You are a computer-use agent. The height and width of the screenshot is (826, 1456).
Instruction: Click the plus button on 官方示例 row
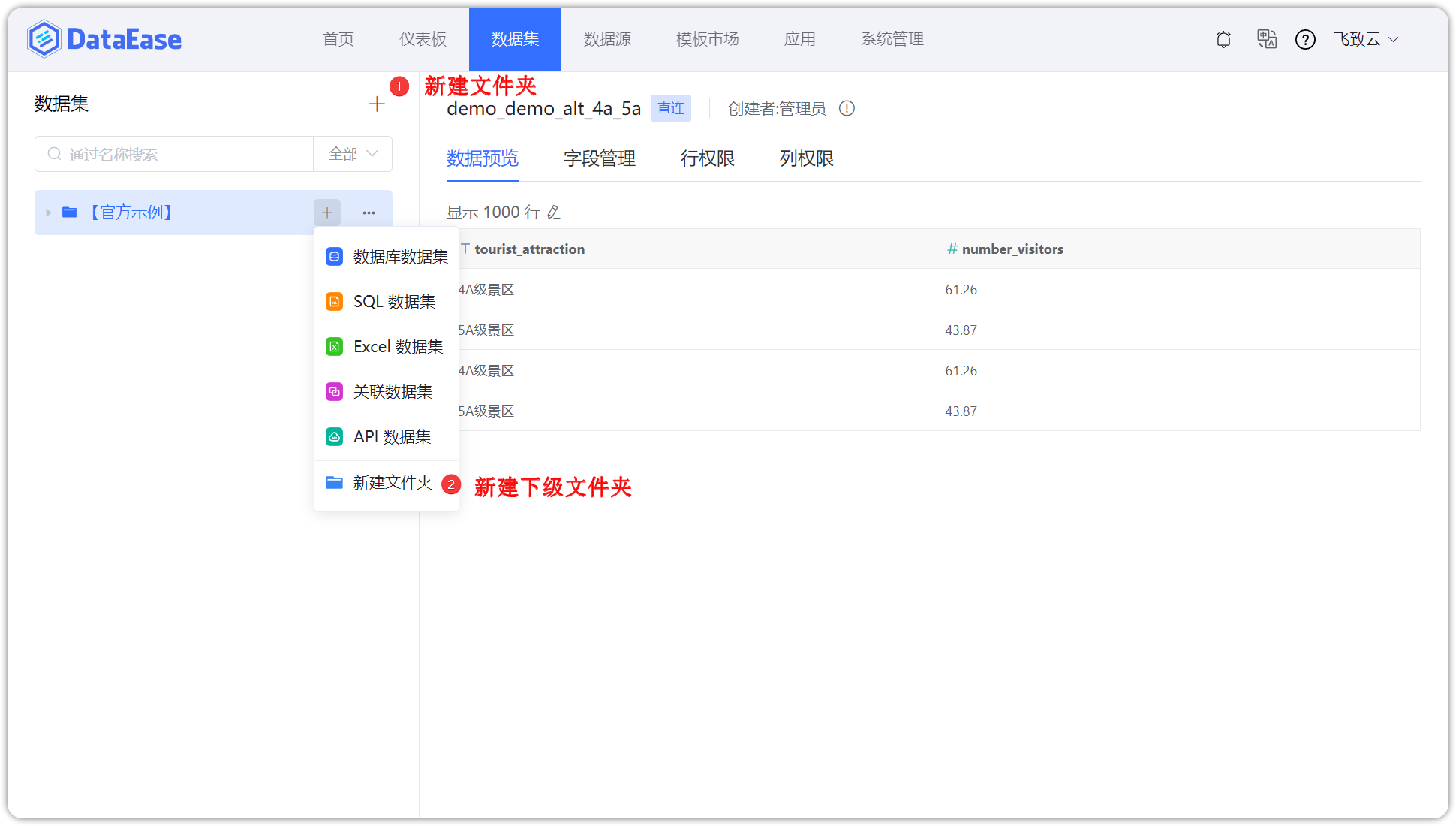tap(327, 213)
